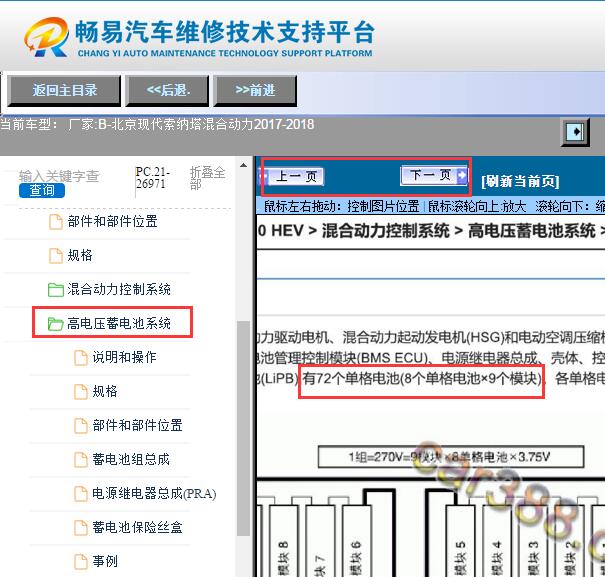605x577 pixels.
Task: Click 当前车型 vehicle model text
Action: 157,124
